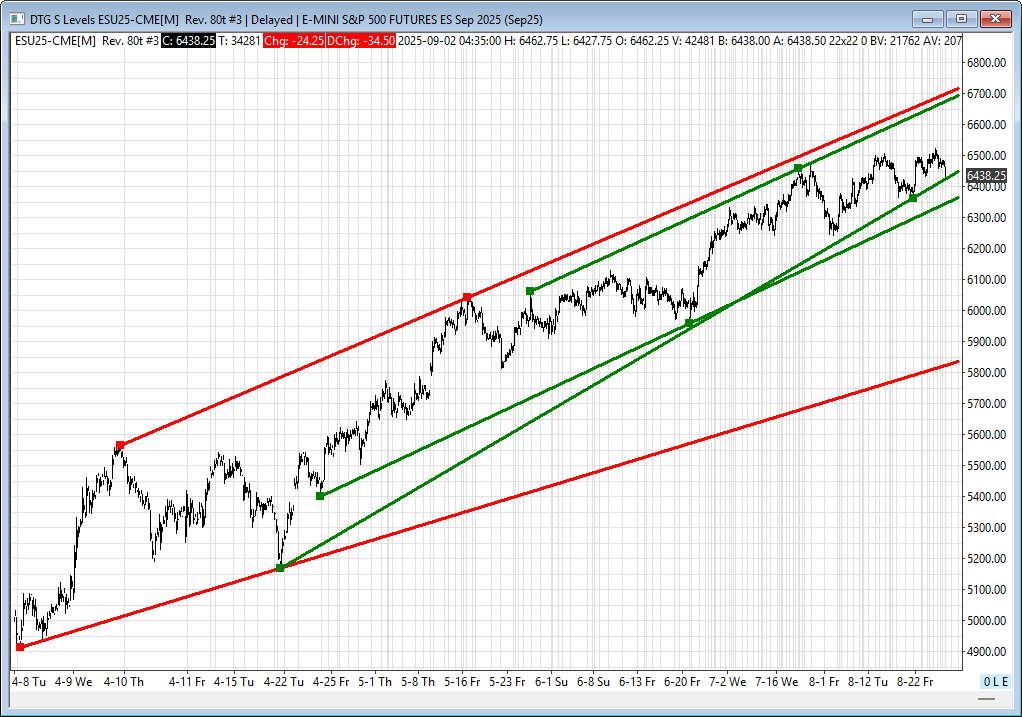Select green trendline anchor at 5170 low

(280, 568)
